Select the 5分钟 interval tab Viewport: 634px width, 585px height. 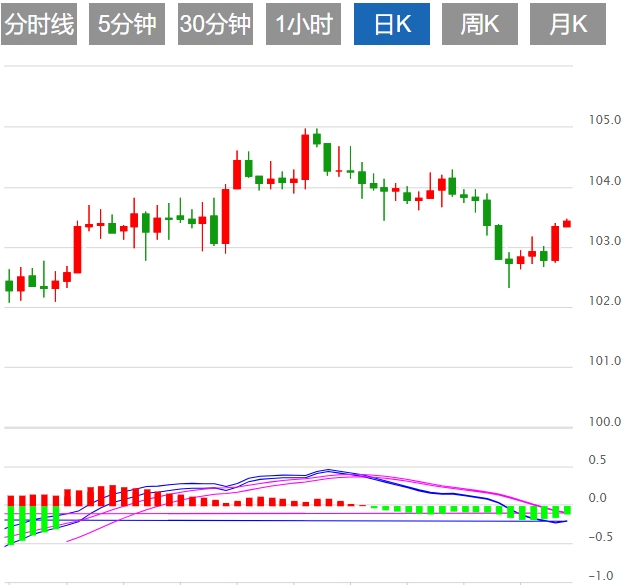point(127,24)
